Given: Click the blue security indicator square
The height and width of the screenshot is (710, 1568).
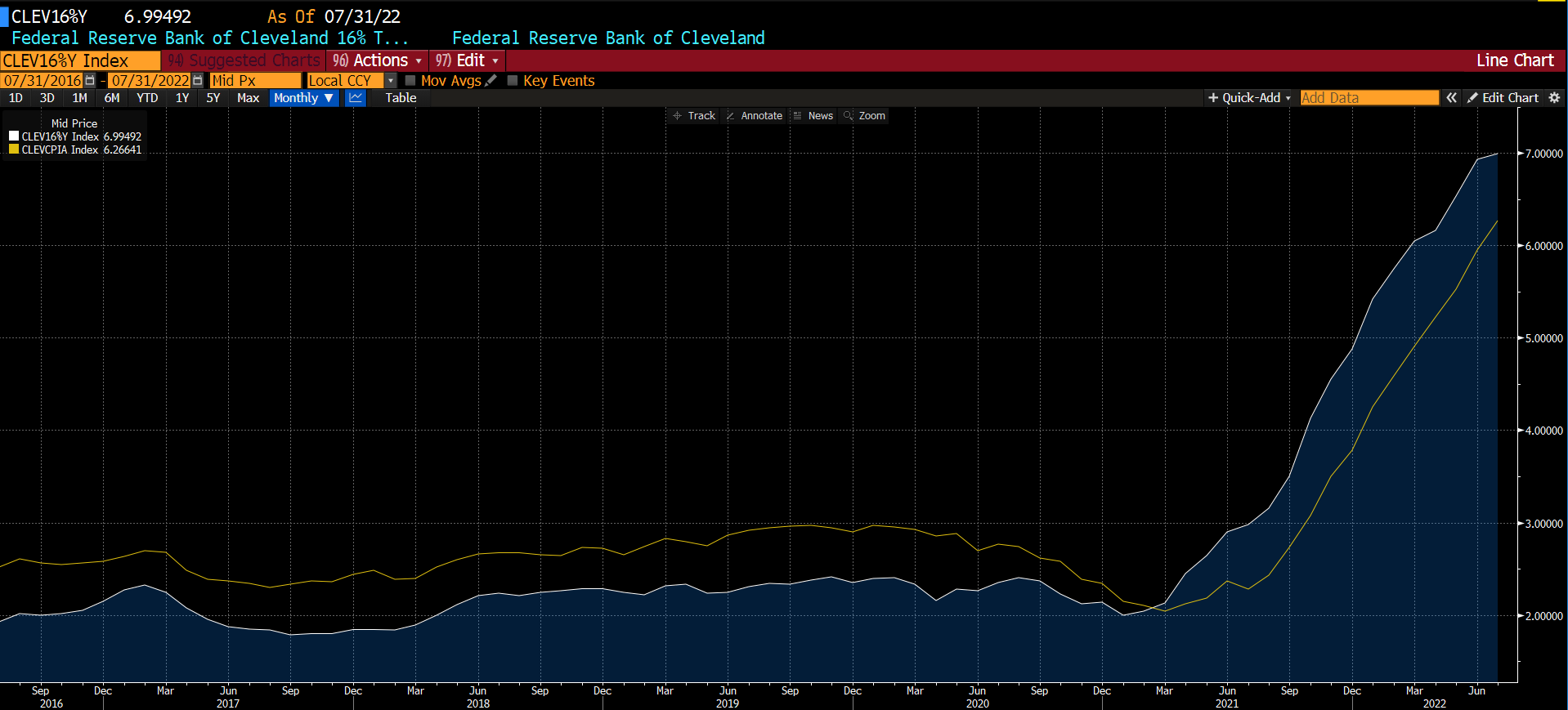Looking at the screenshot, I should (4, 16).
